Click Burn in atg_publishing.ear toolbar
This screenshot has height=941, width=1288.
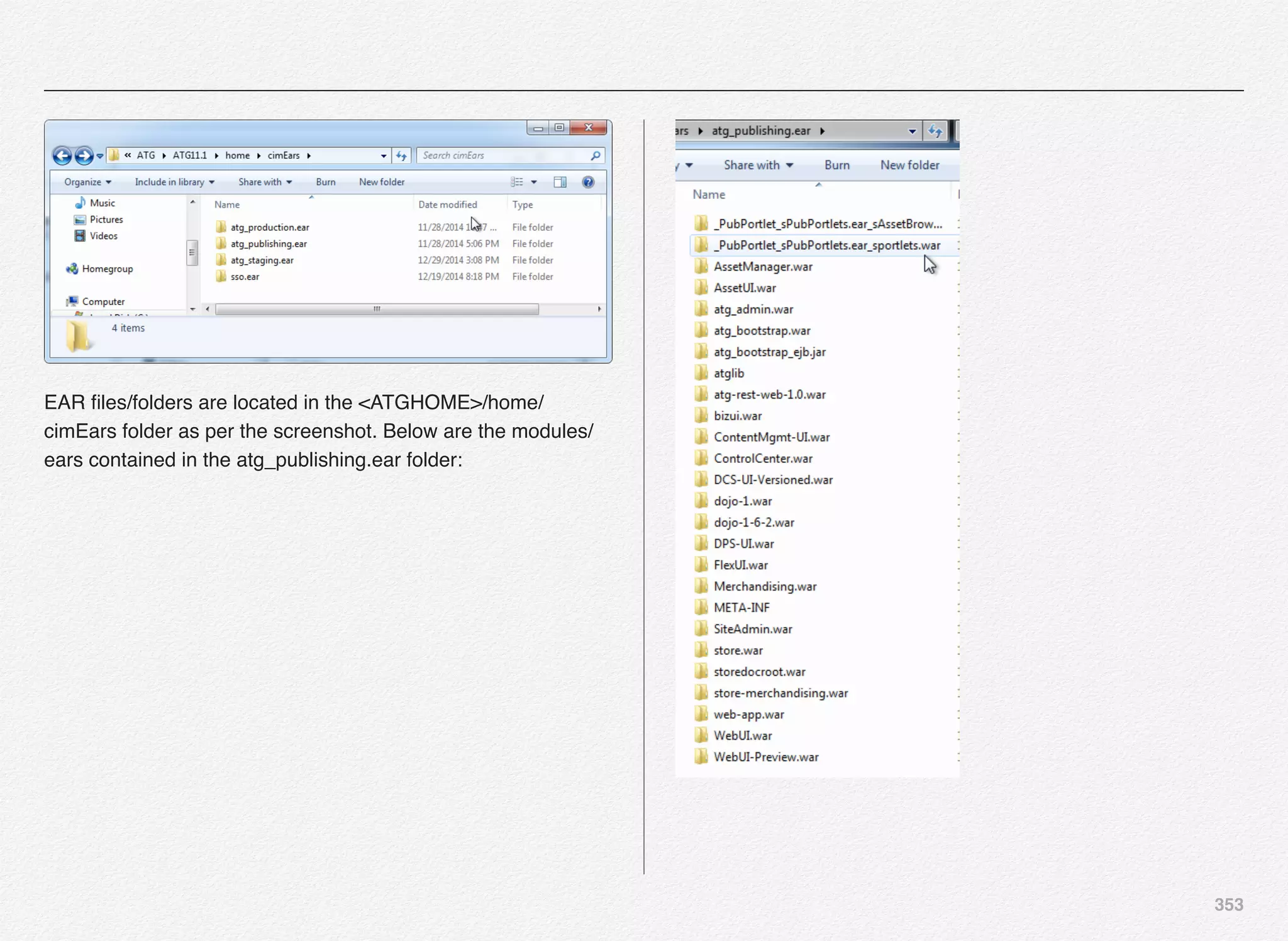click(x=837, y=165)
